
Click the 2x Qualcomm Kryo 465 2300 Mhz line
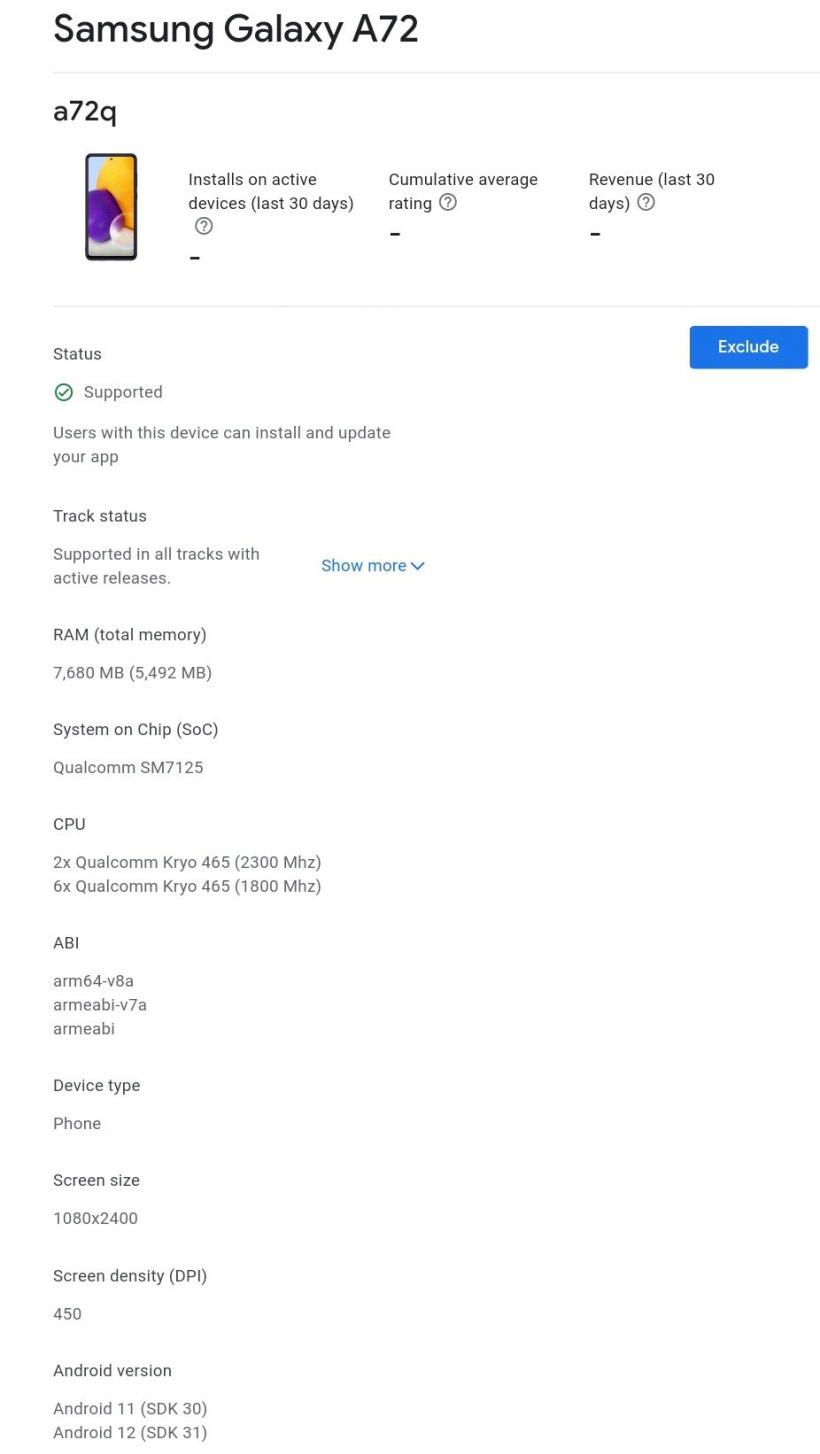(187, 862)
